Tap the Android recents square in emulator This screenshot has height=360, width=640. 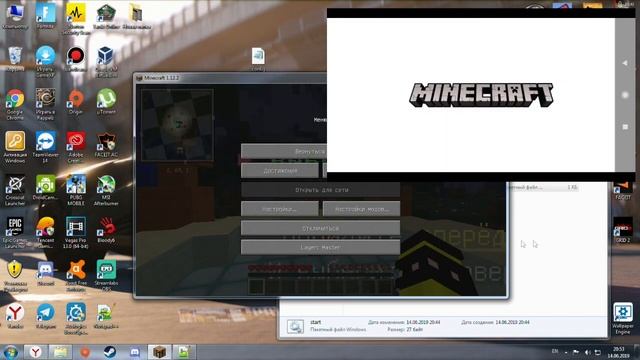pyautogui.click(x=625, y=127)
